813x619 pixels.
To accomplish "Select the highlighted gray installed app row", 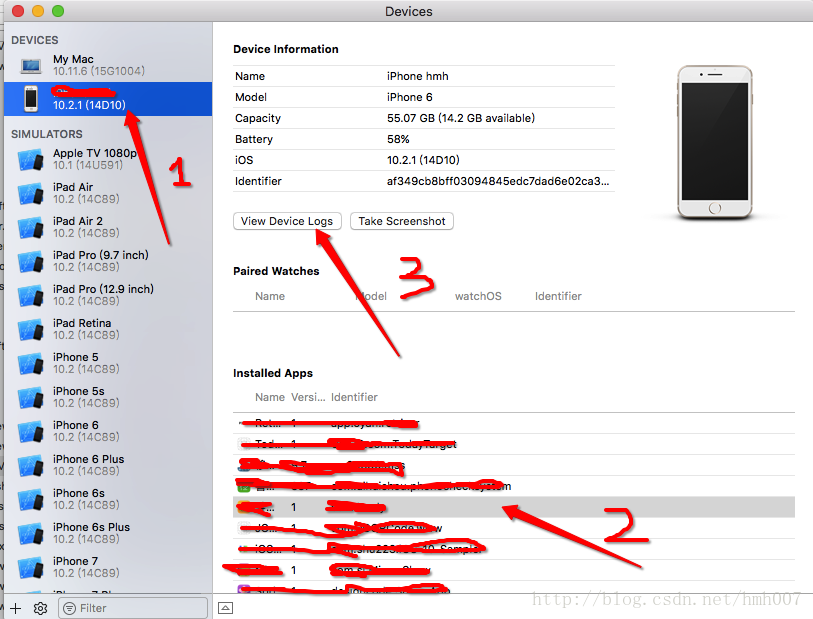I will click(514, 507).
